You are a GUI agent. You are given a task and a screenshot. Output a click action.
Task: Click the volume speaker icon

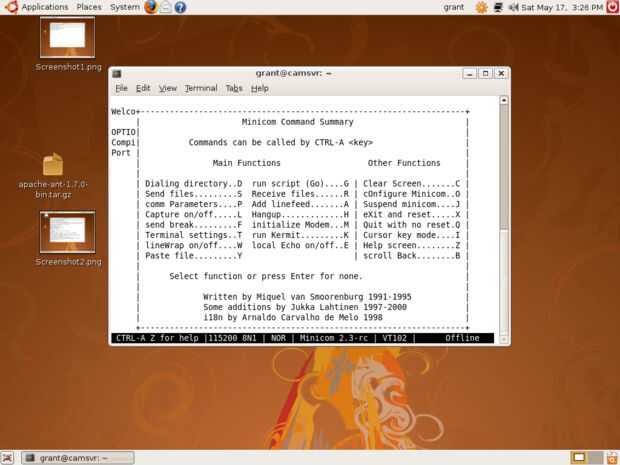pyautogui.click(x=513, y=7)
